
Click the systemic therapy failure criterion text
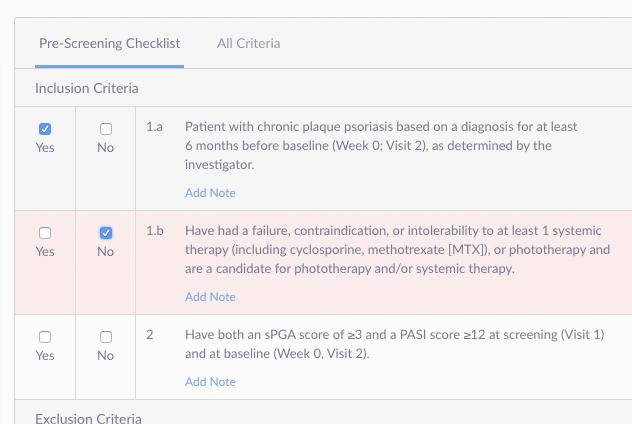click(397, 250)
